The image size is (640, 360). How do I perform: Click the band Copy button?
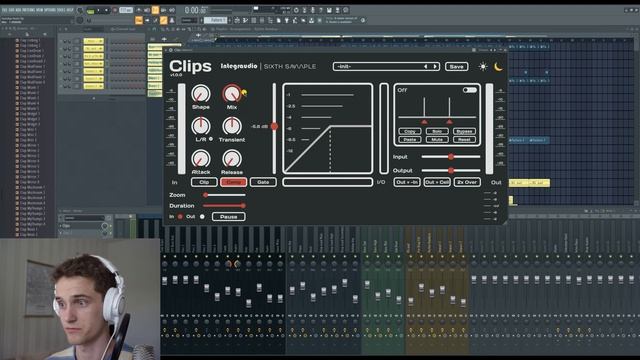[x=409, y=131]
